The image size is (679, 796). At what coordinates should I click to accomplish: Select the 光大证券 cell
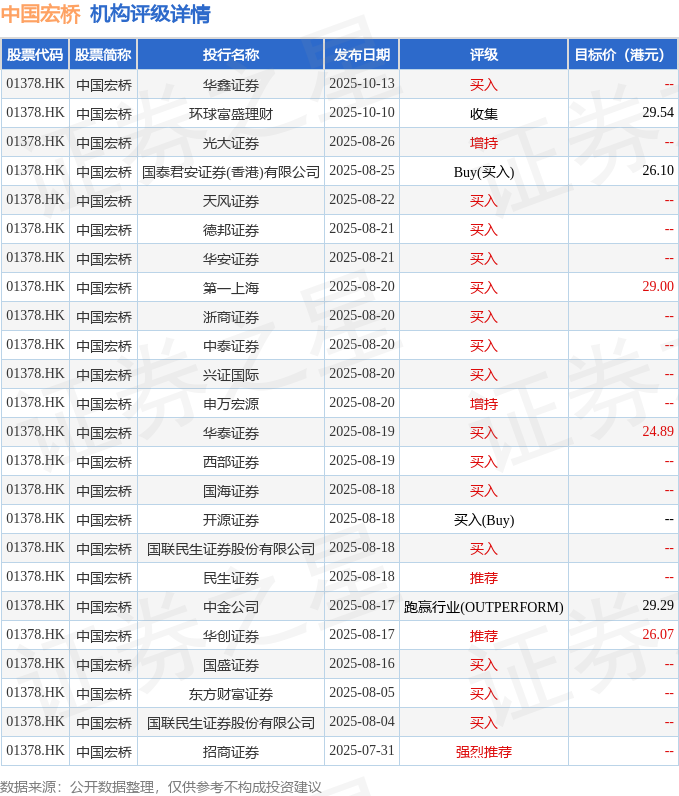[x=231, y=143]
